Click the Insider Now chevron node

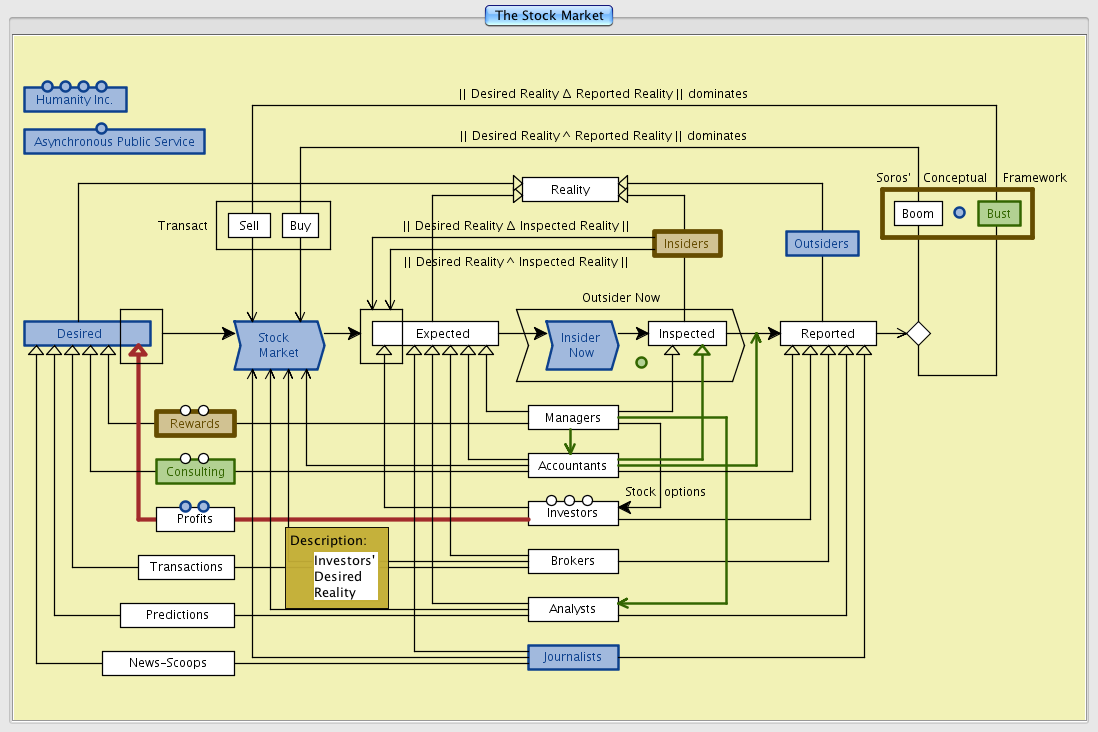[x=581, y=345]
